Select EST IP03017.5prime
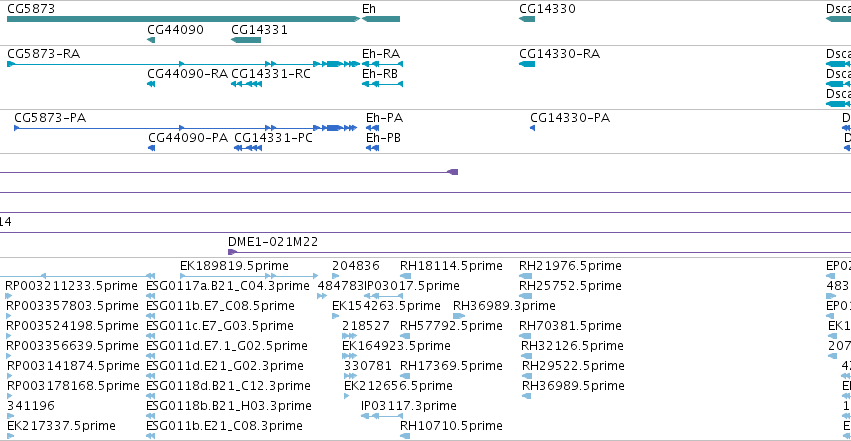Viewport: 851px width, 441px height. (412, 286)
